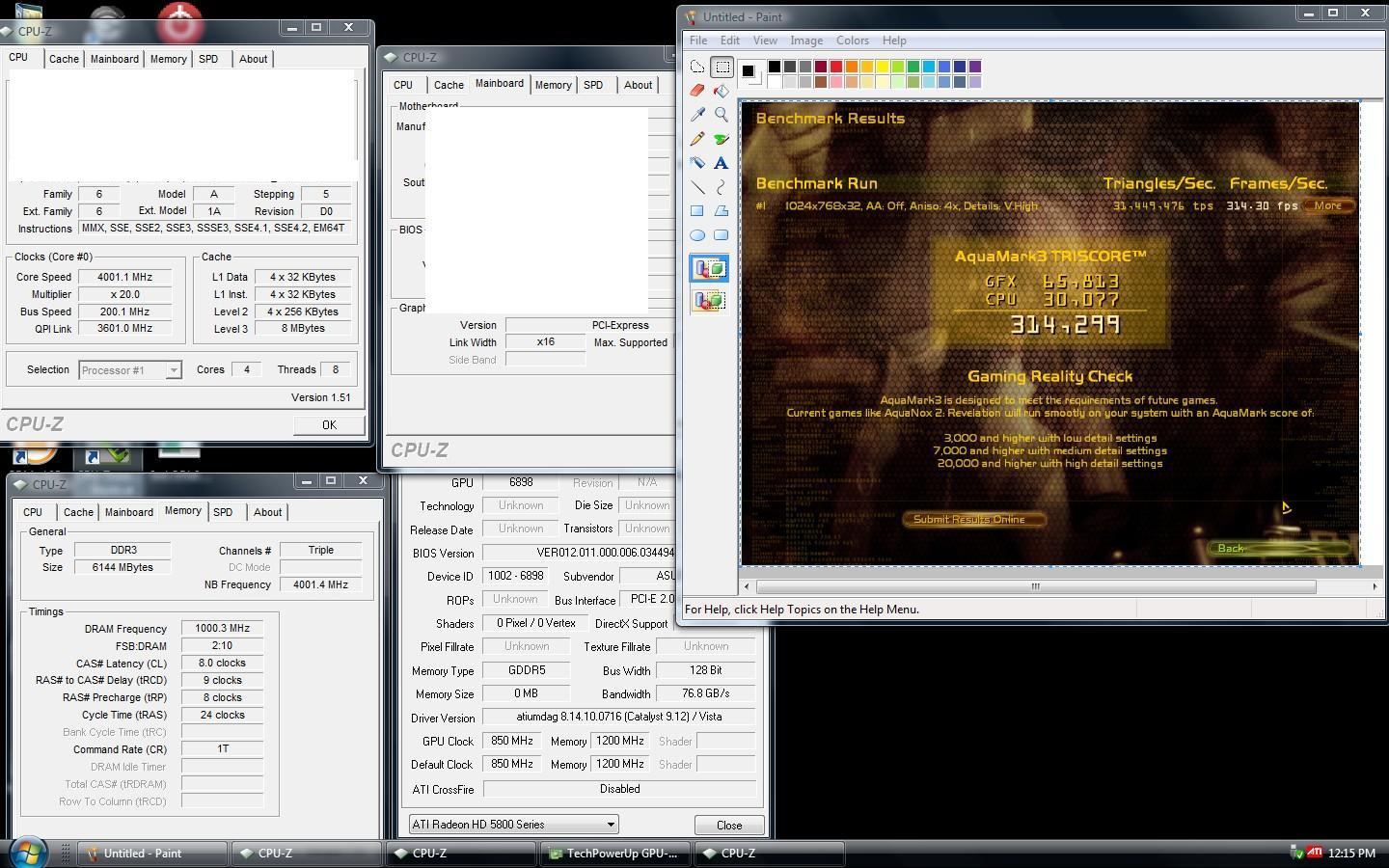Open the Edit menu in Paint
The width and height of the screenshot is (1389, 868).
tap(730, 41)
